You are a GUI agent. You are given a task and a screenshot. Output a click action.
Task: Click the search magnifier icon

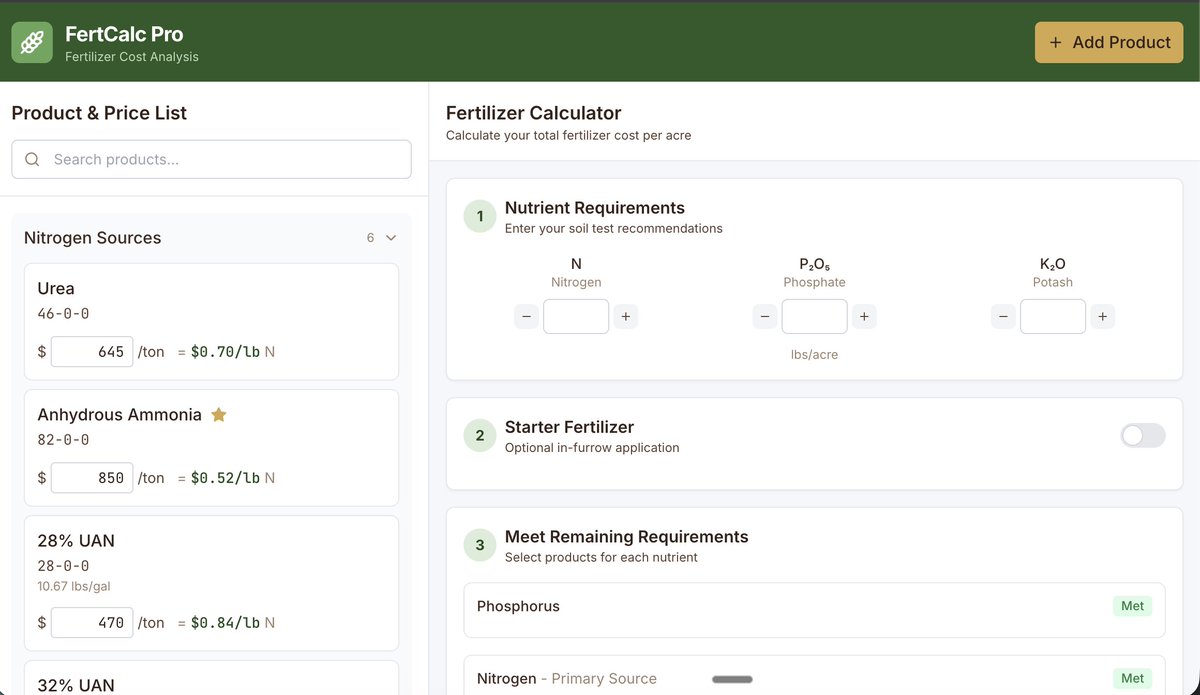click(32, 159)
